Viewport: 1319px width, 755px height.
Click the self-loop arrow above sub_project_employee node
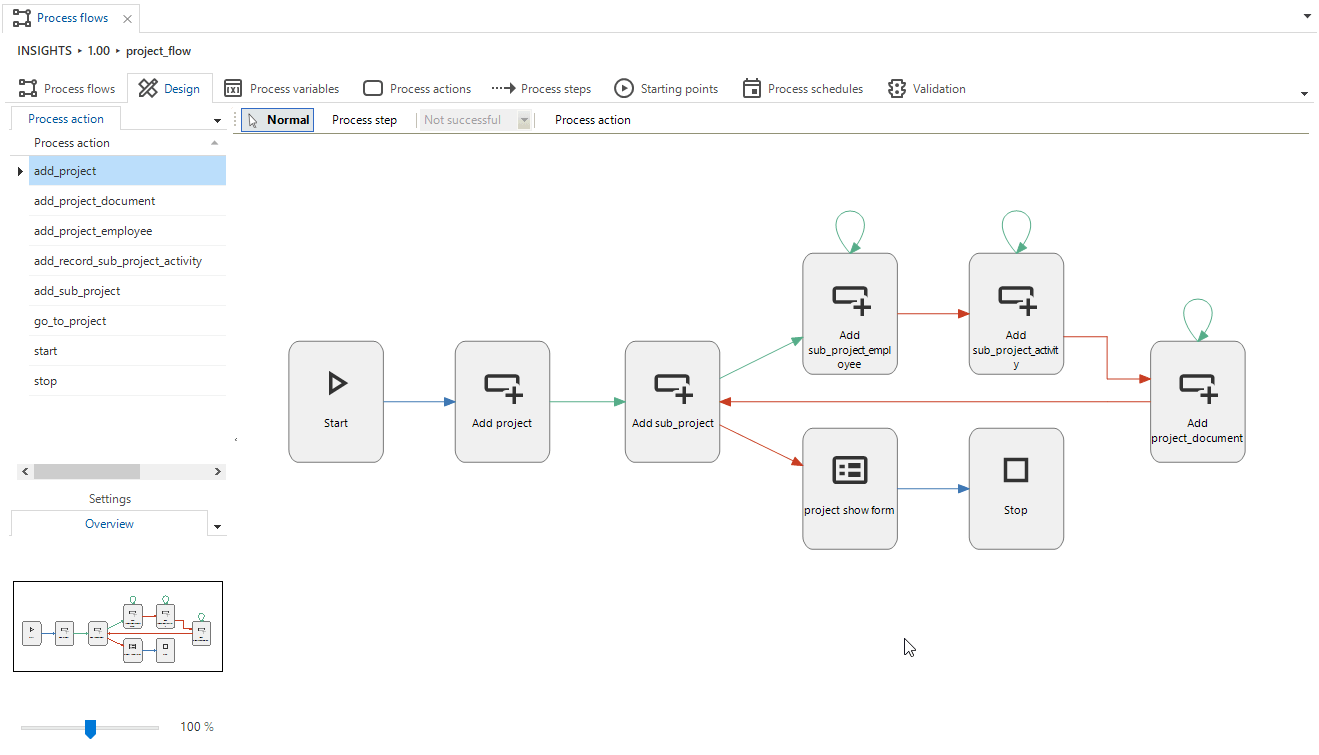[850, 232]
